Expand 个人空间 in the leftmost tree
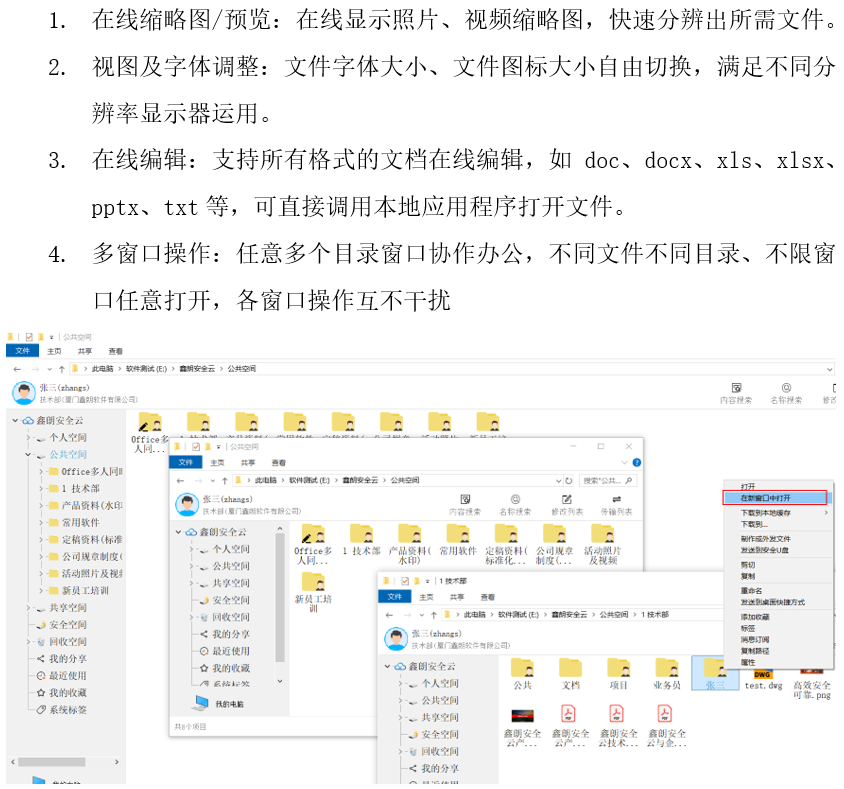 tap(29, 438)
